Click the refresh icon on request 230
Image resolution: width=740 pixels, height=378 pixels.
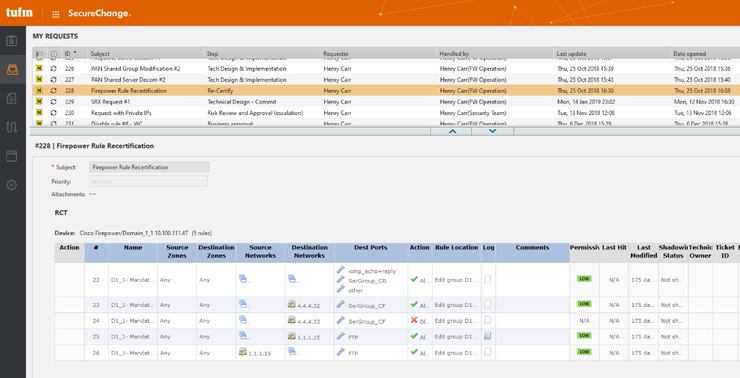[x=53, y=113]
